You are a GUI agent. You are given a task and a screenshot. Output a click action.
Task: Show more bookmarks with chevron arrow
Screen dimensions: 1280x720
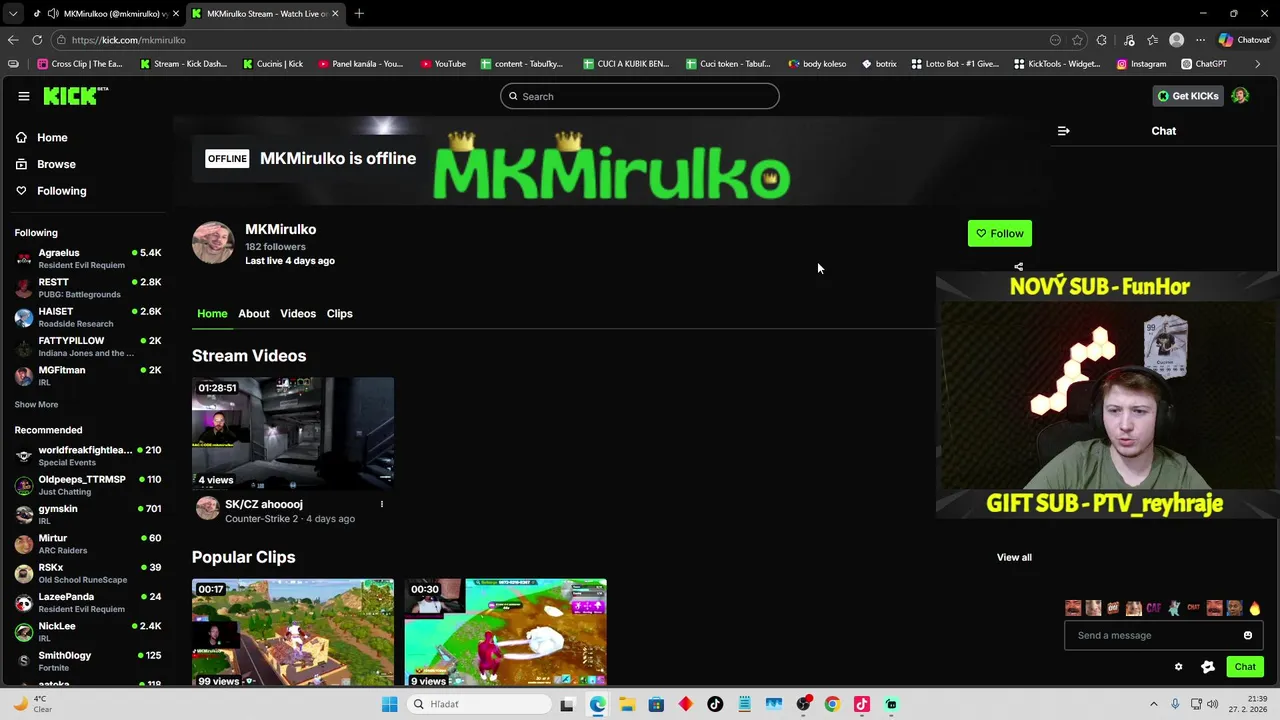(x=1258, y=64)
